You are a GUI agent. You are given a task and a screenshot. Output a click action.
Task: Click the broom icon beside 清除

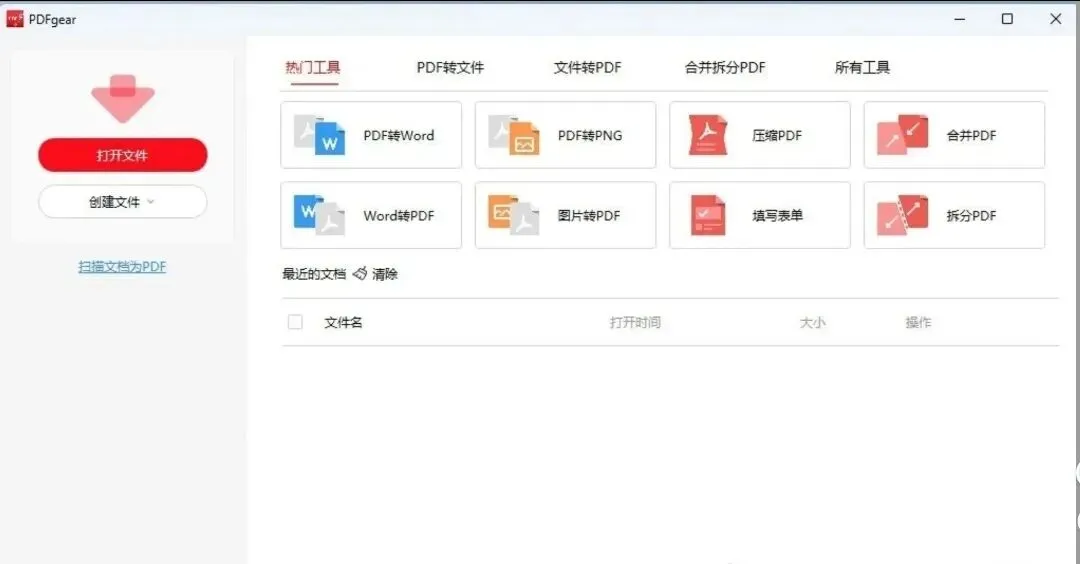360,274
